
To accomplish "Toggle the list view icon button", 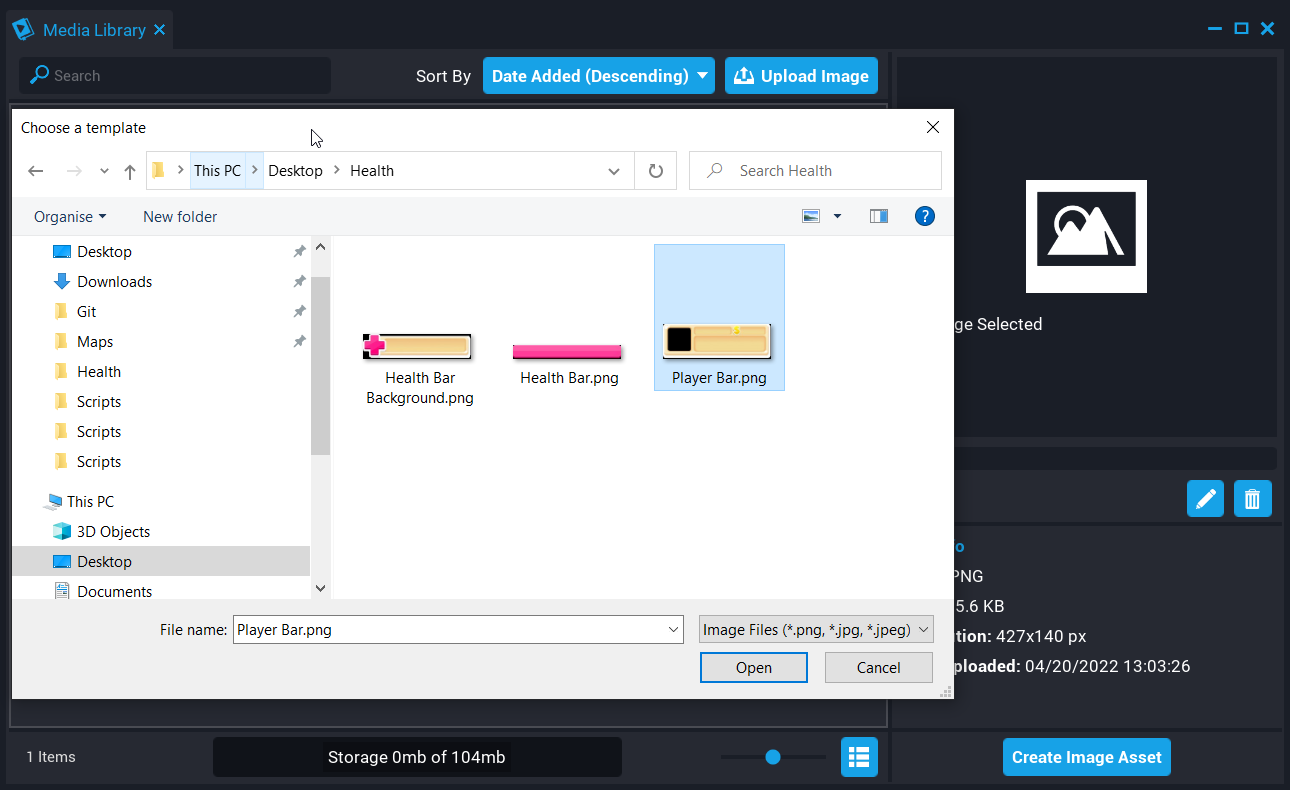I will 859,757.
